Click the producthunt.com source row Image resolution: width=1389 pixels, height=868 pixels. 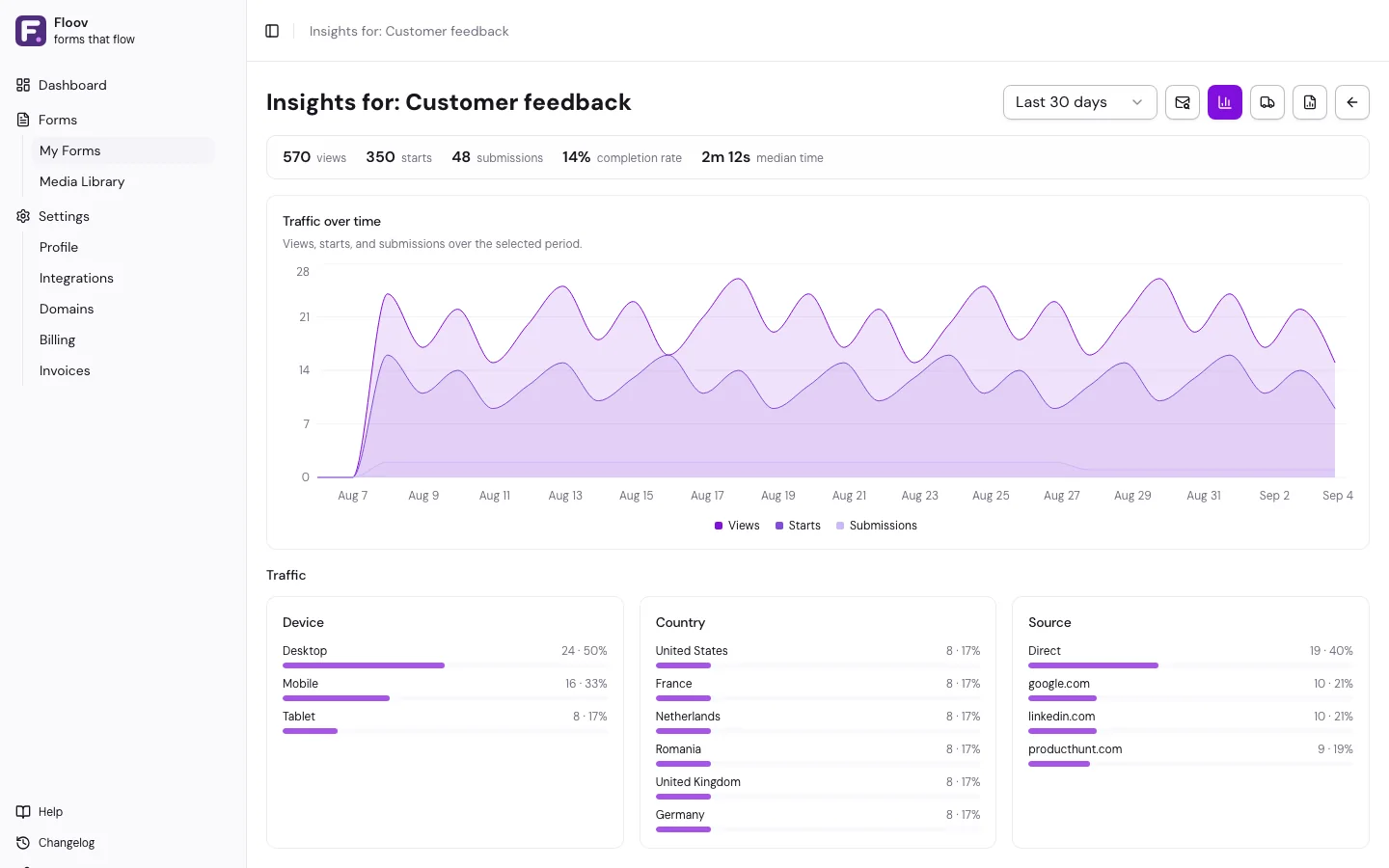1190,755
